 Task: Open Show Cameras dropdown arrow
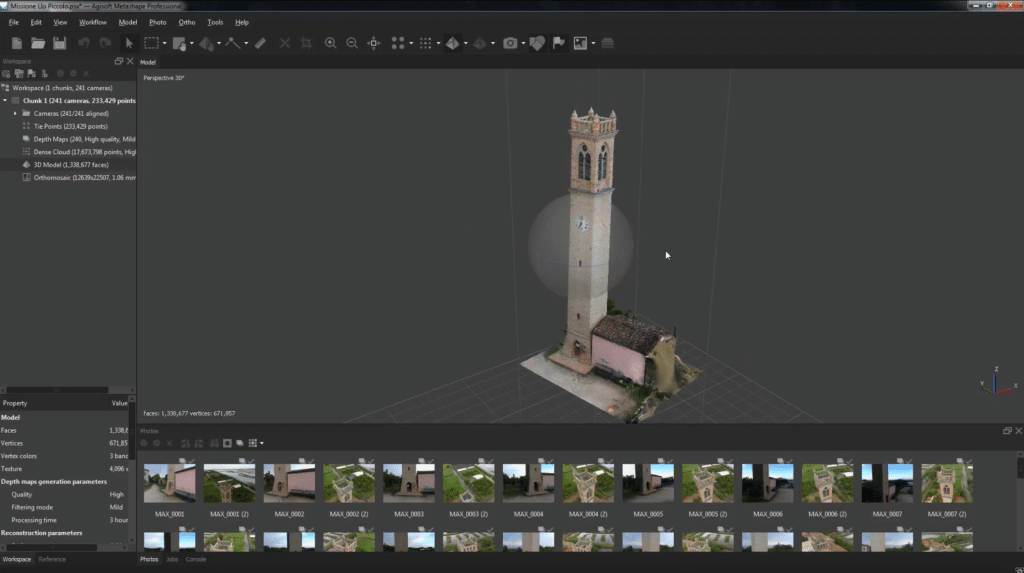(x=523, y=44)
